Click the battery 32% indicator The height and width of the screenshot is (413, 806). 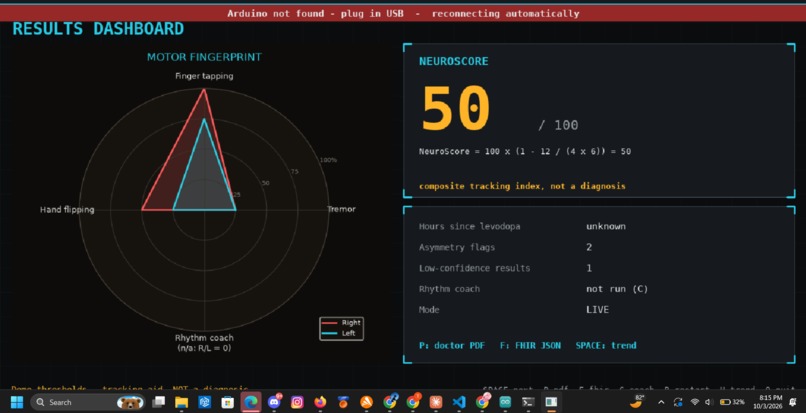click(732, 402)
